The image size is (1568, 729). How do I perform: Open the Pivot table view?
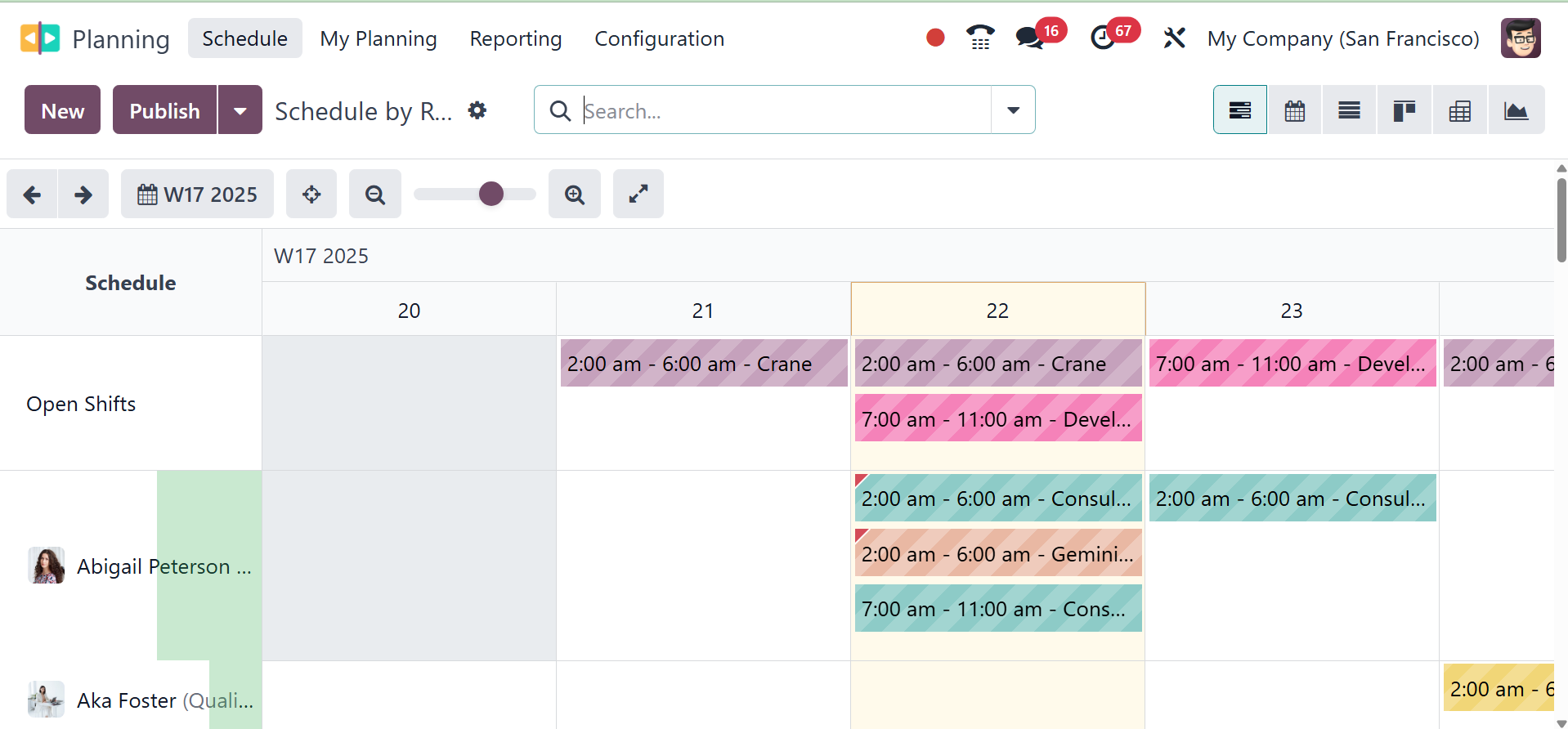(x=1459, y=110)
